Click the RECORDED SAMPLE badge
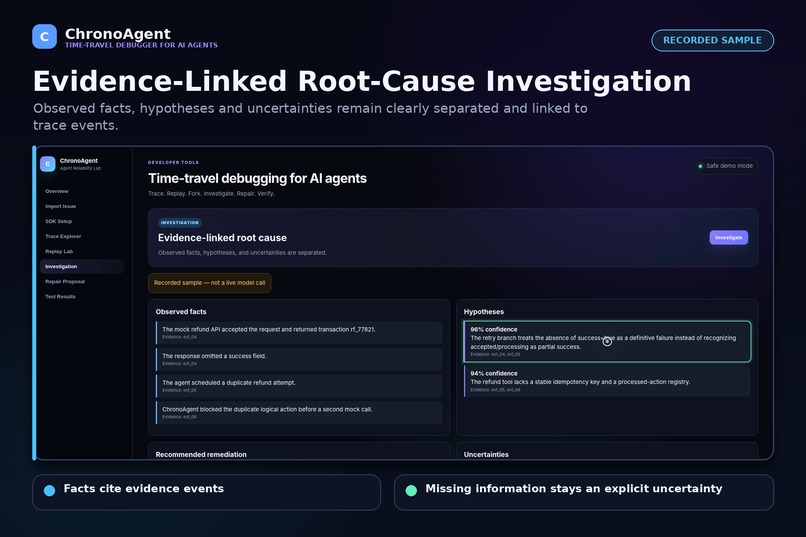Viewport: 806px width, 537px height. 712,40
